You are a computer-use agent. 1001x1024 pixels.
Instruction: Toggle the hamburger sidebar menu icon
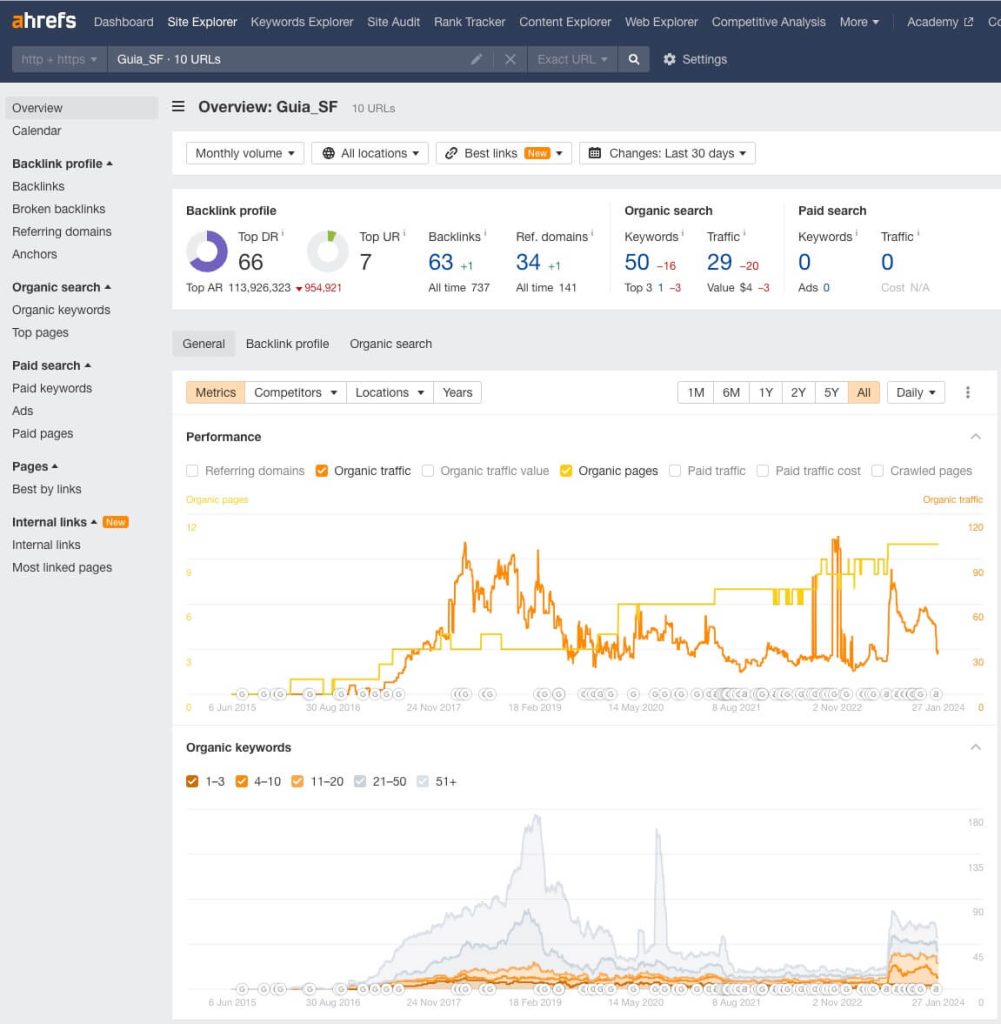[x=178, y=107]
